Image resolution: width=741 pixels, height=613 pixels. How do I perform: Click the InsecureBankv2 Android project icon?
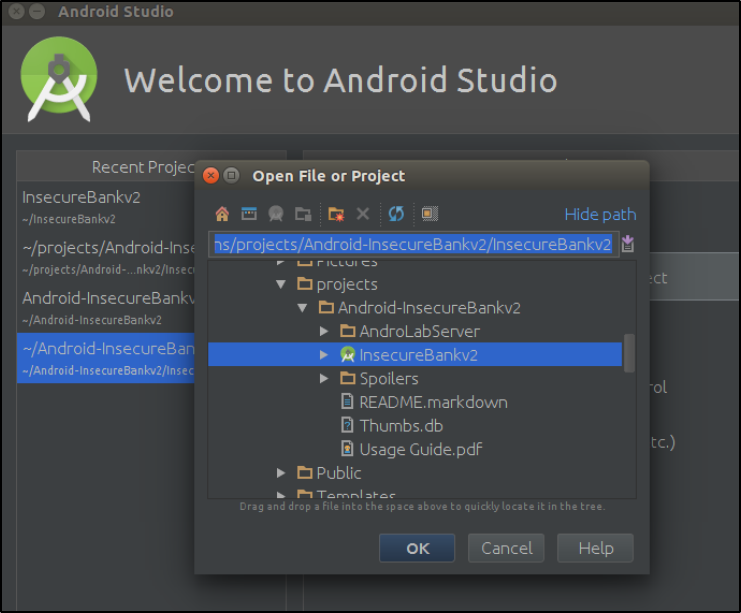tap(347, 354)
